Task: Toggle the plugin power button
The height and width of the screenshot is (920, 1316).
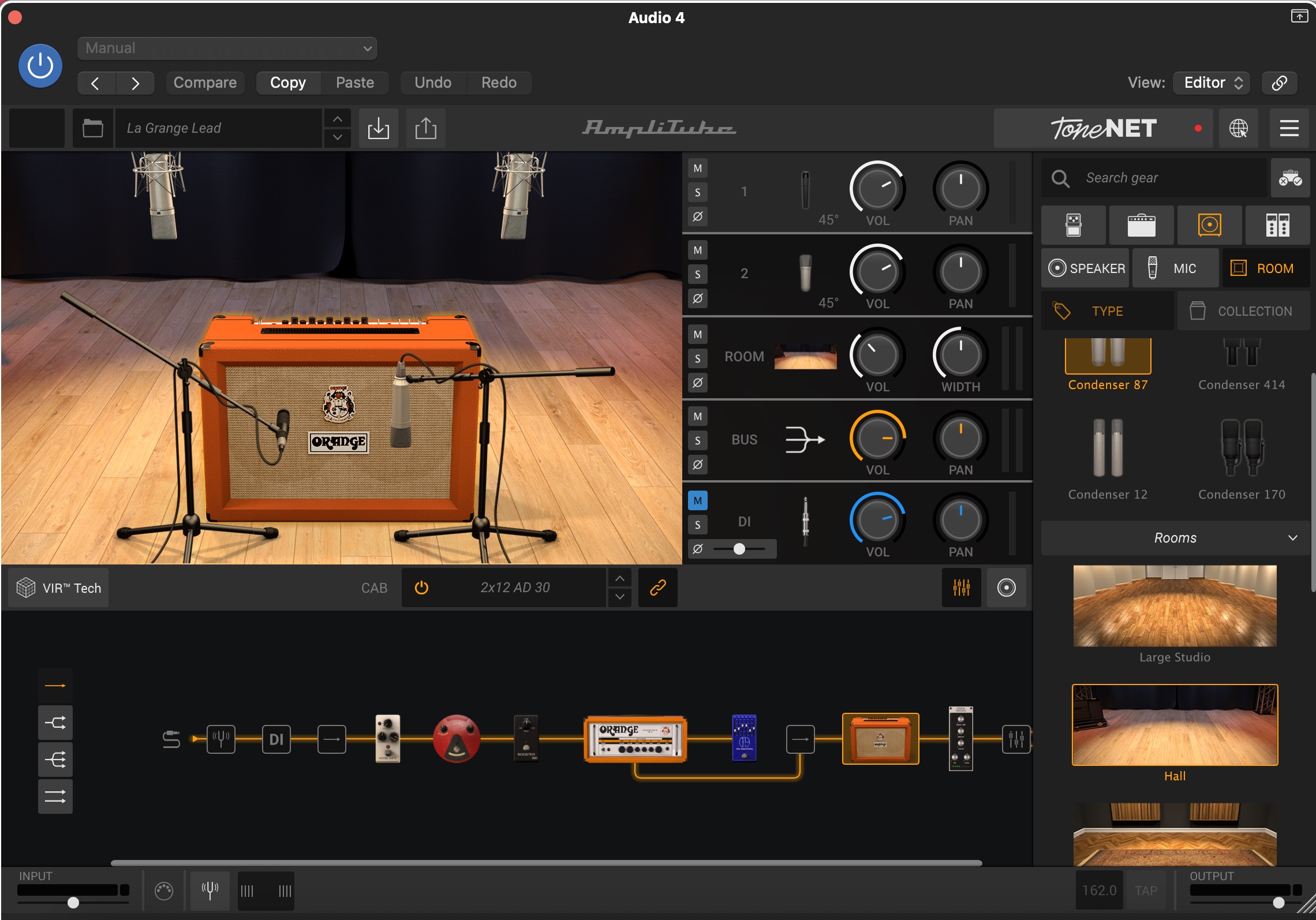Action: click(40, 66)
